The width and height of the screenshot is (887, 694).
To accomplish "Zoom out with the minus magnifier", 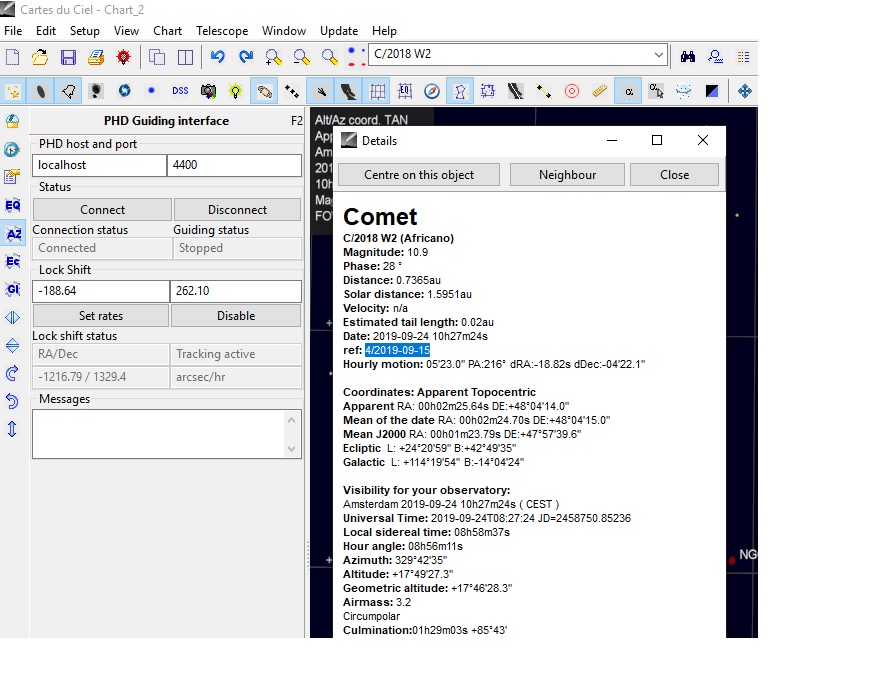I will (x=302, y=57).
